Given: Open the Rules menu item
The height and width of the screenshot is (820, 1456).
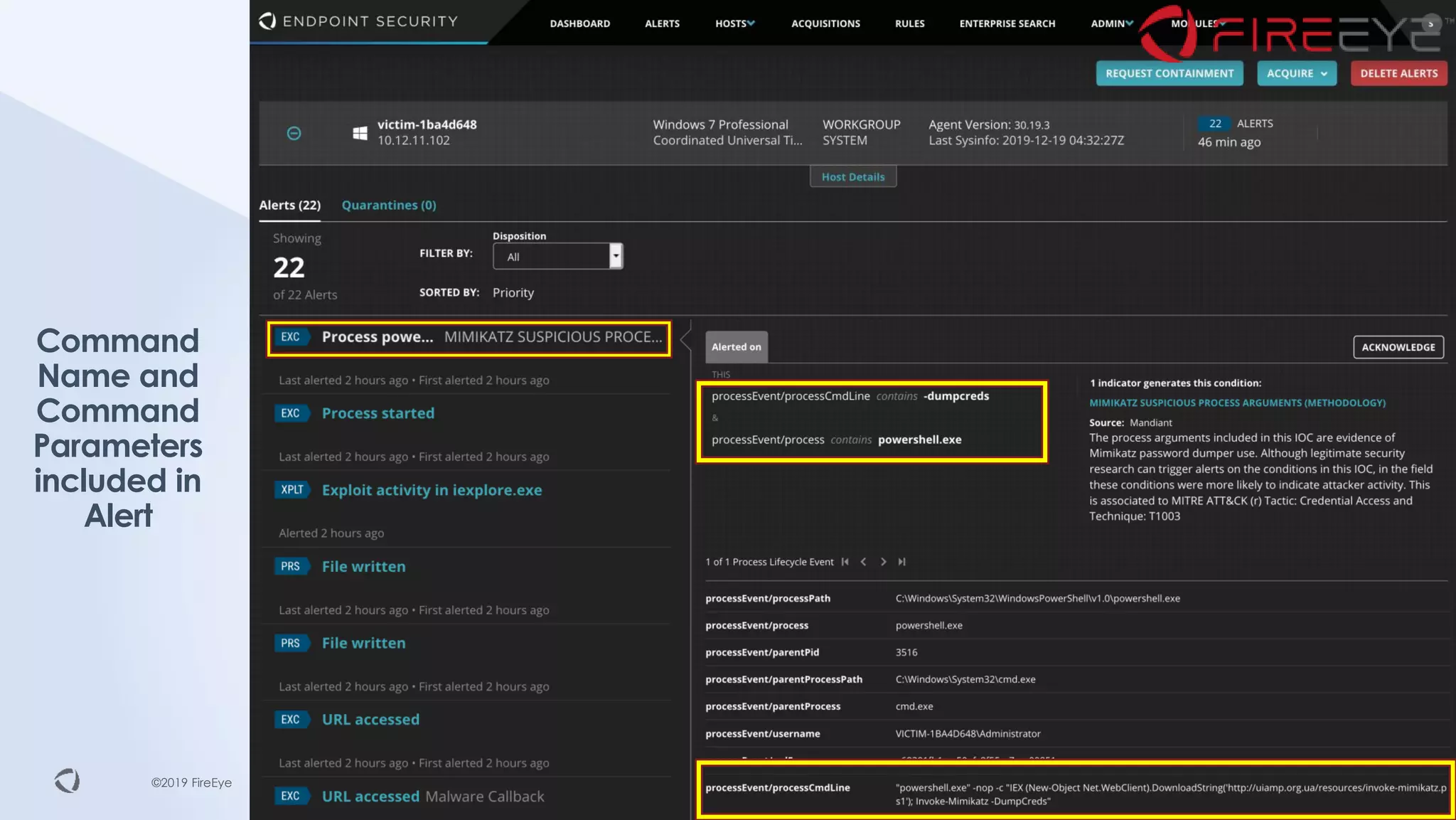Looking at the screenshot, I should tap(909, 23).
